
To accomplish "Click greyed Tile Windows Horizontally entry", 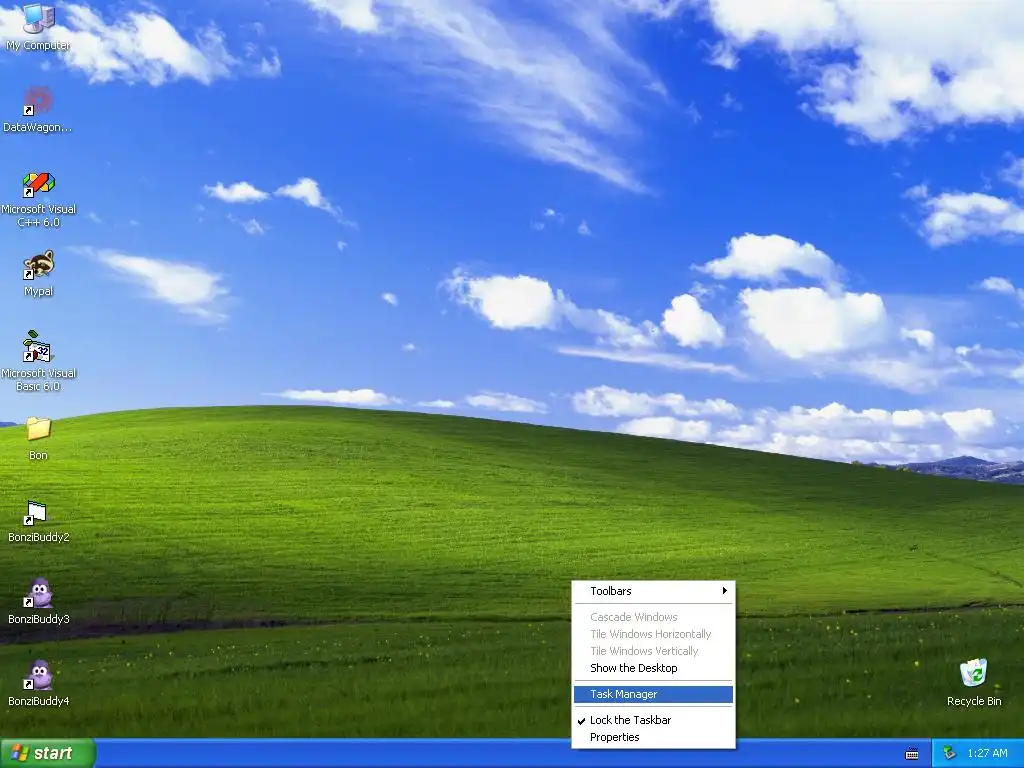I will (x=653, y=634).
